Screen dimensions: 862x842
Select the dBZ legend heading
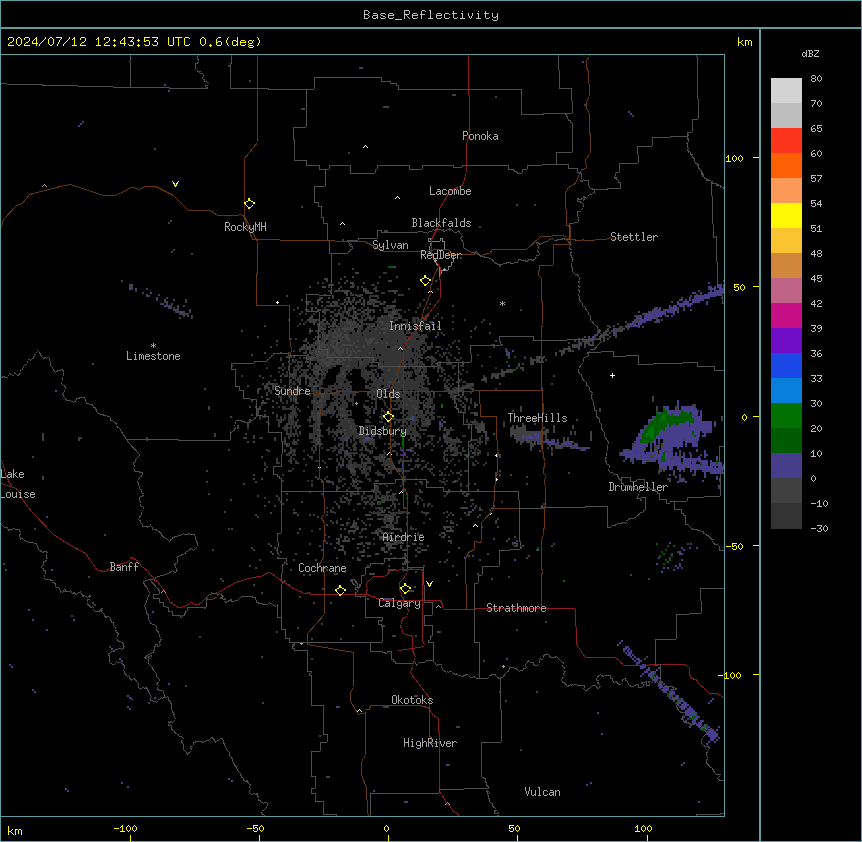(810, 53)
